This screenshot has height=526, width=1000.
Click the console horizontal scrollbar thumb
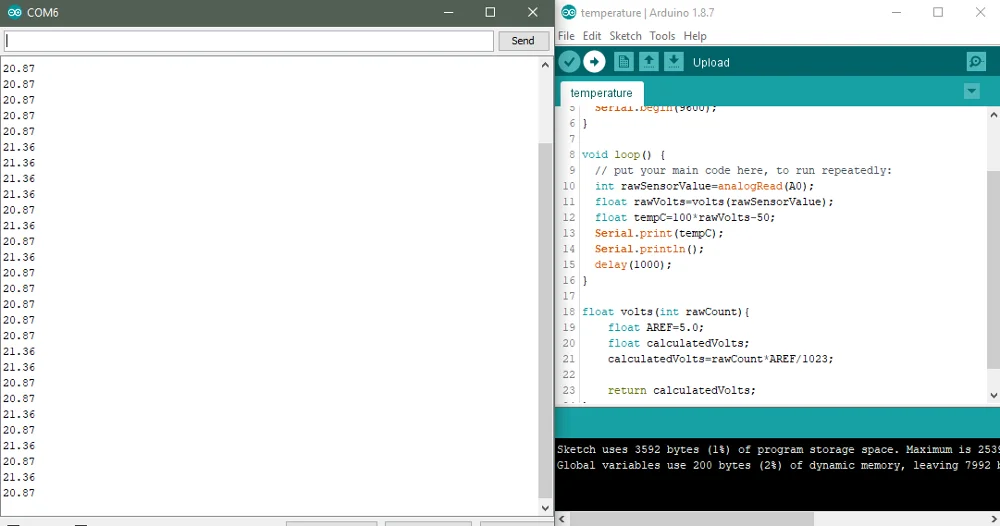click(x=691, y=519)
